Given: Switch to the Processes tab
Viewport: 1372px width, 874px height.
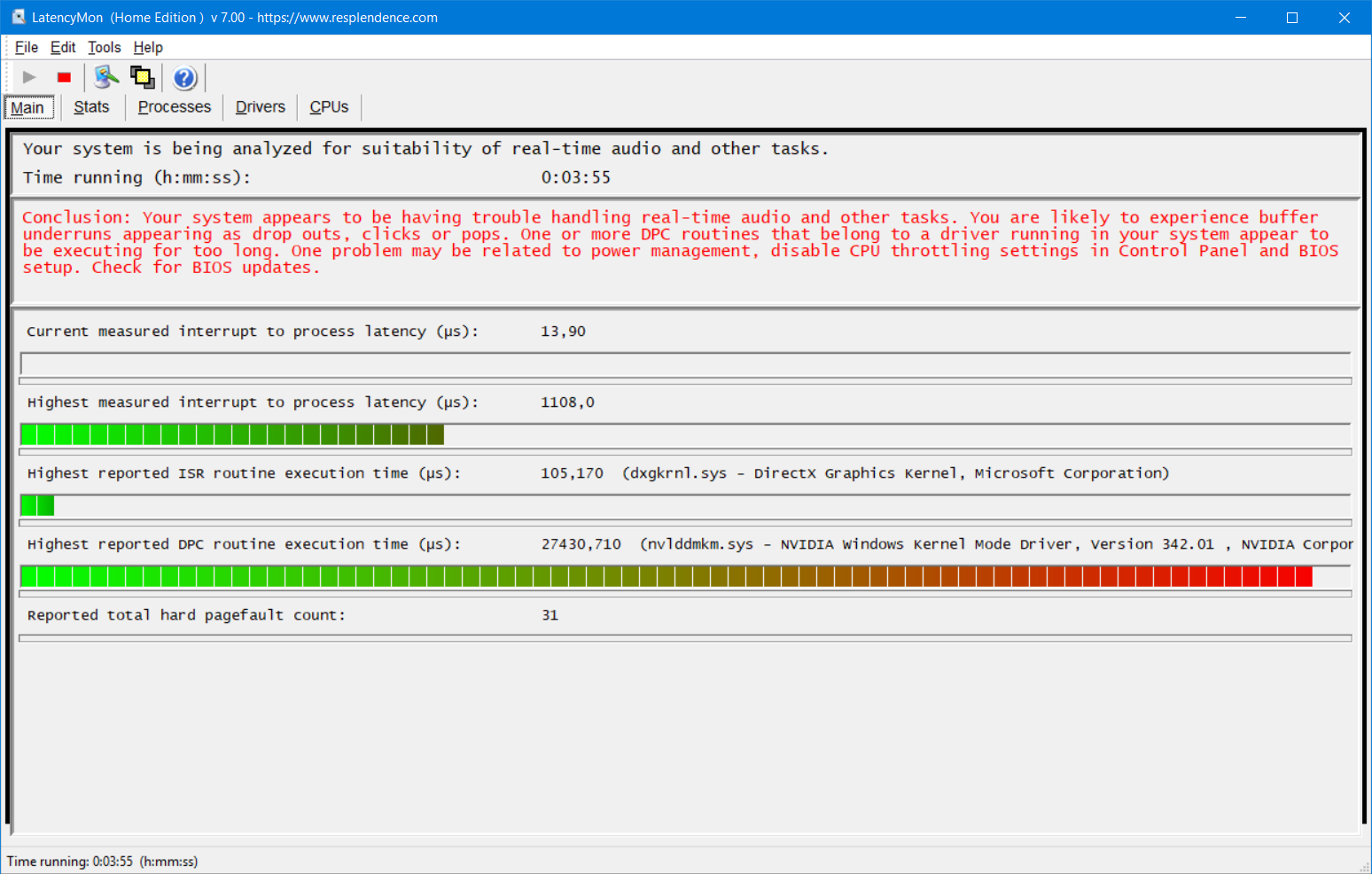Looking at the screenshot, I should (x=175, y=107).
